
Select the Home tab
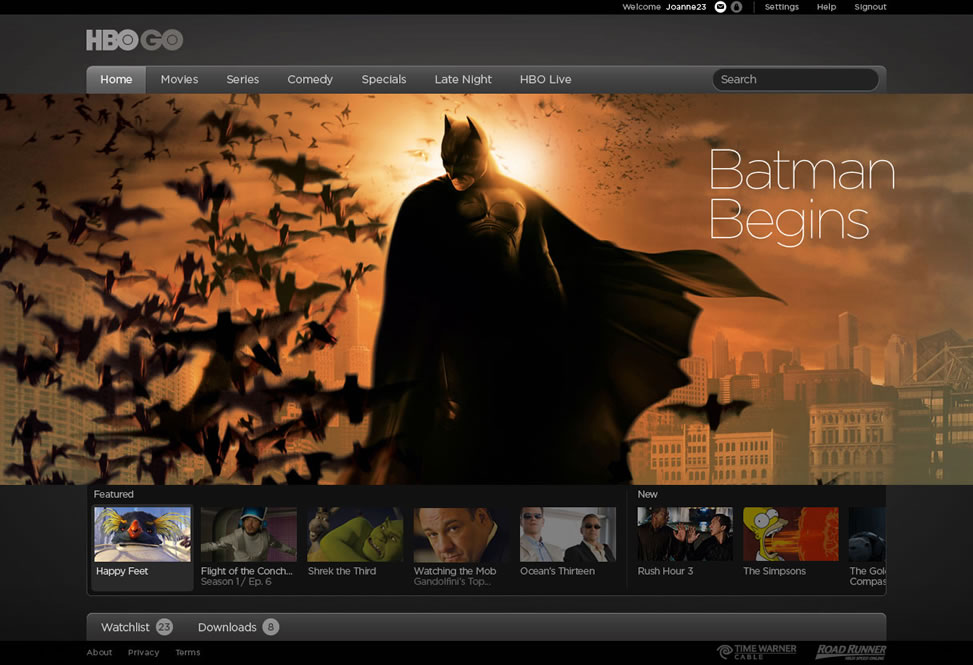pos(116,80)
